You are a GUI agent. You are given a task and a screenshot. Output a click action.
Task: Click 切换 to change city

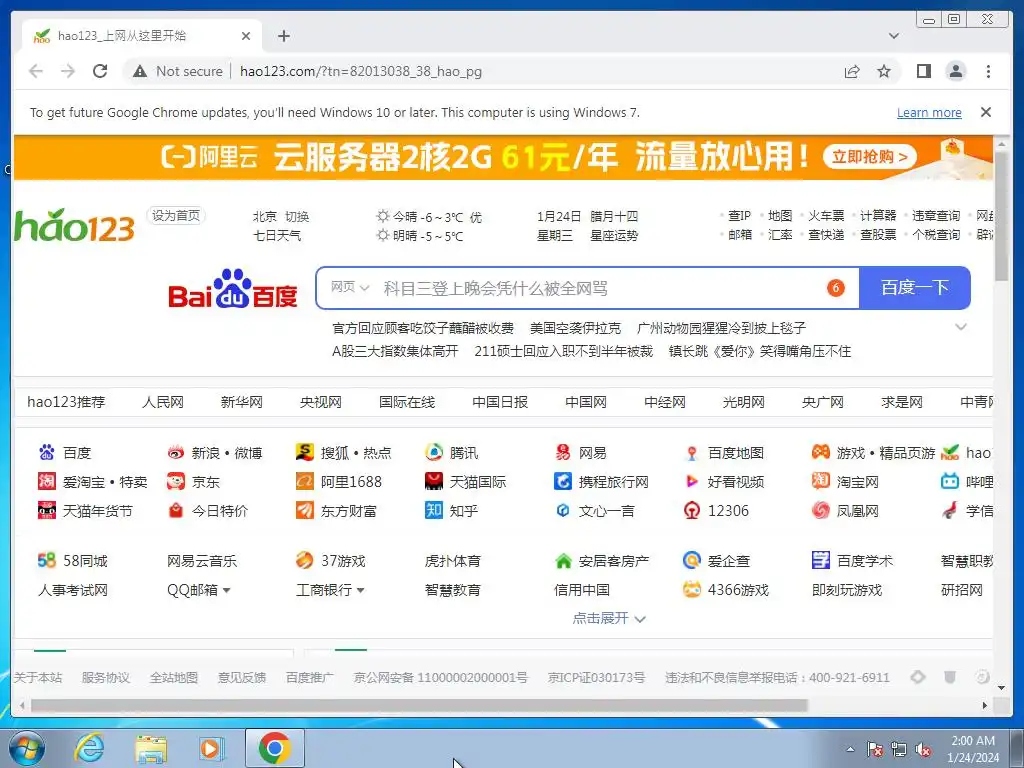(297, 216)
